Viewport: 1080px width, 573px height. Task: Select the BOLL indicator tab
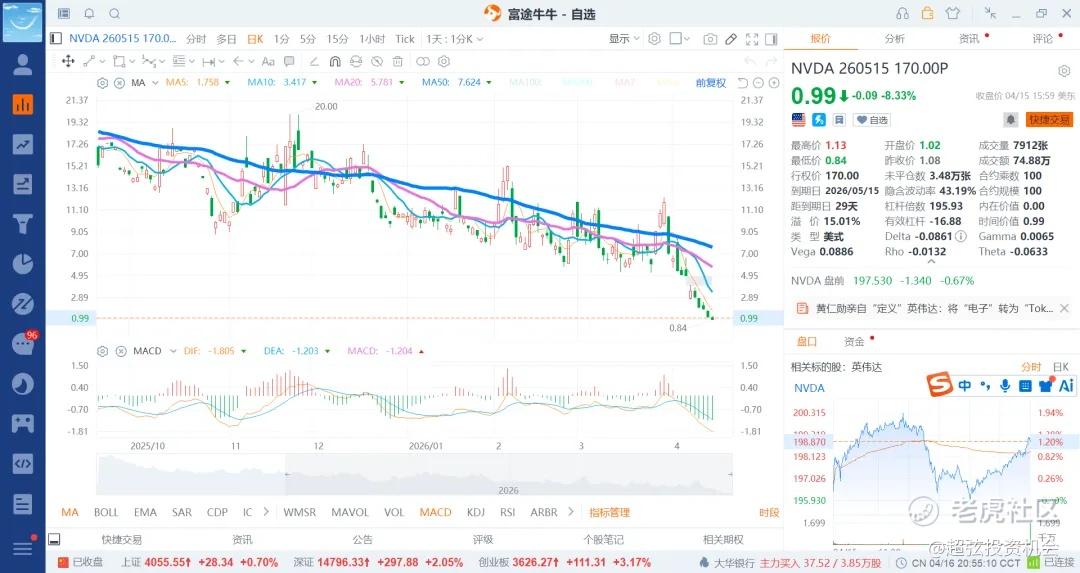(106, 512)
